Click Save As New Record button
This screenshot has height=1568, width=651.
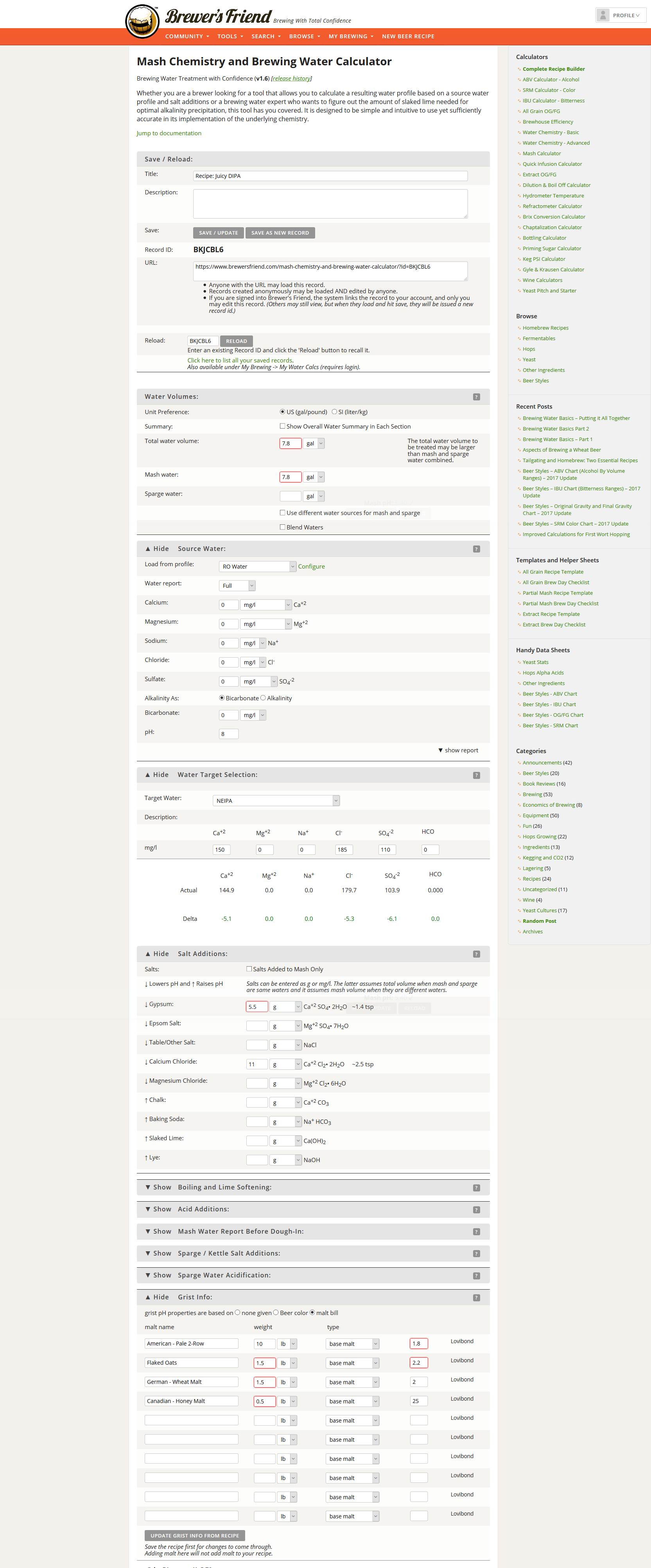tap(280, 233)
